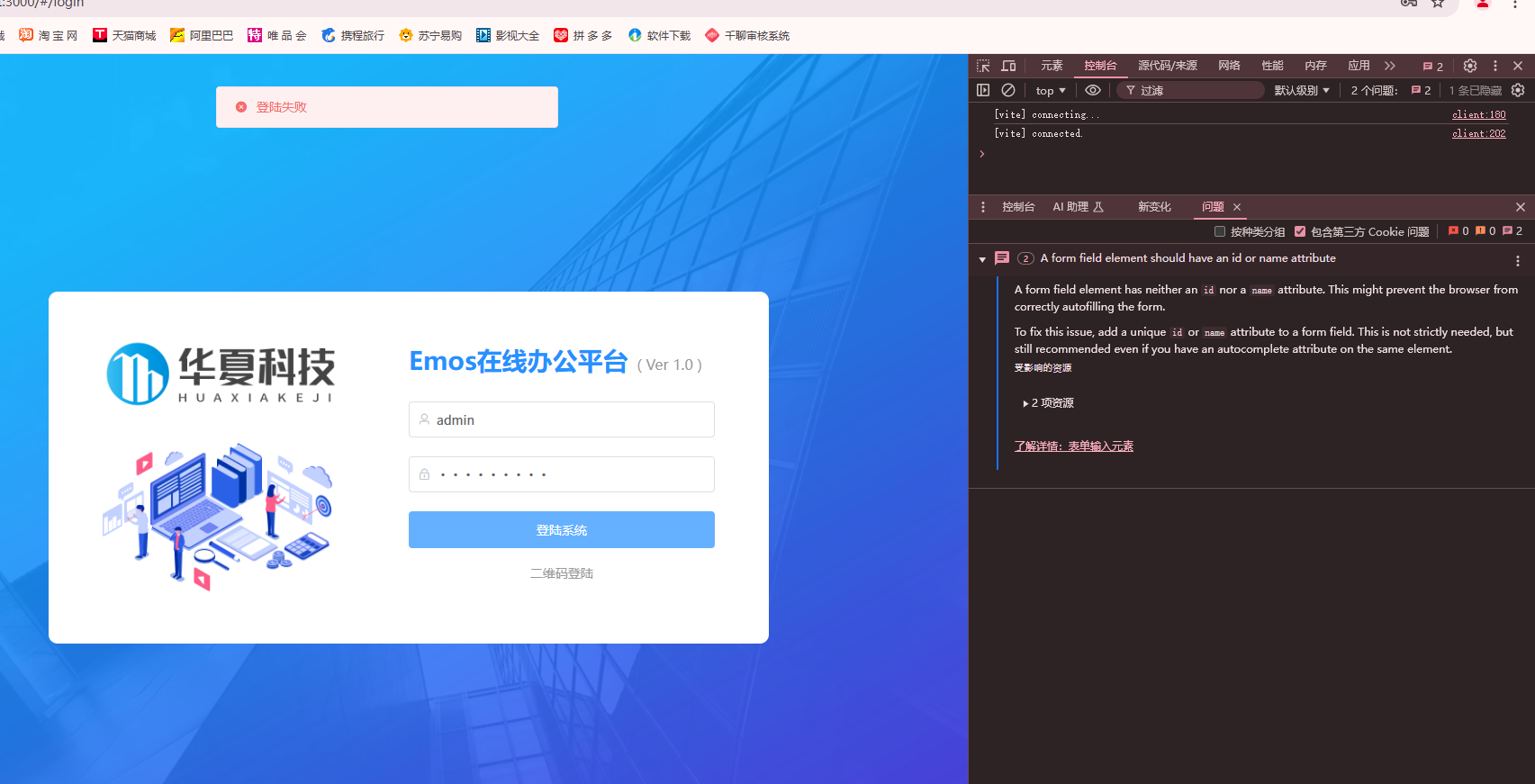1535x784 pixels.
Task: Show the console sidebar icon
Action: click(x=983, y=90)
